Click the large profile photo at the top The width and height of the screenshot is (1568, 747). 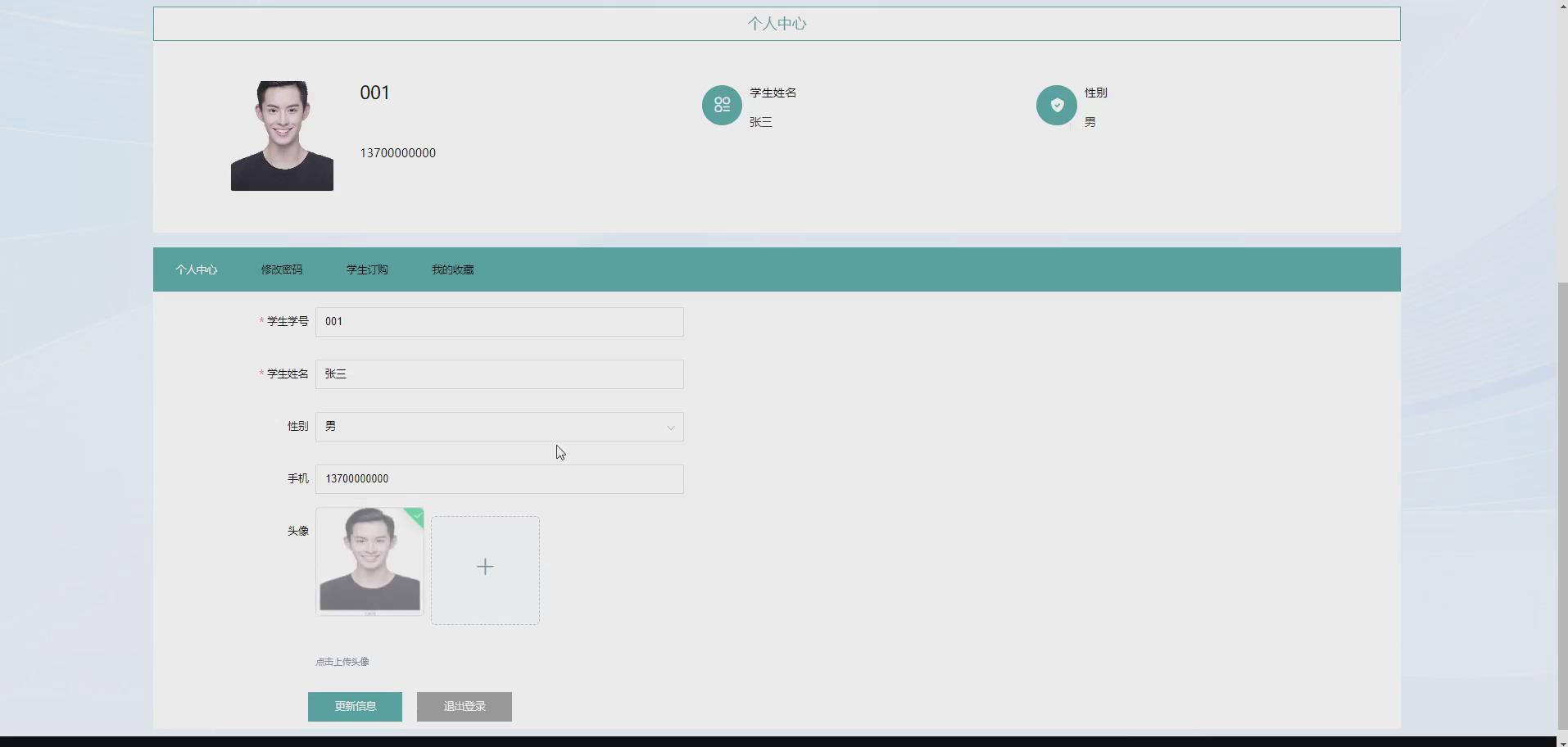[282, 136]
